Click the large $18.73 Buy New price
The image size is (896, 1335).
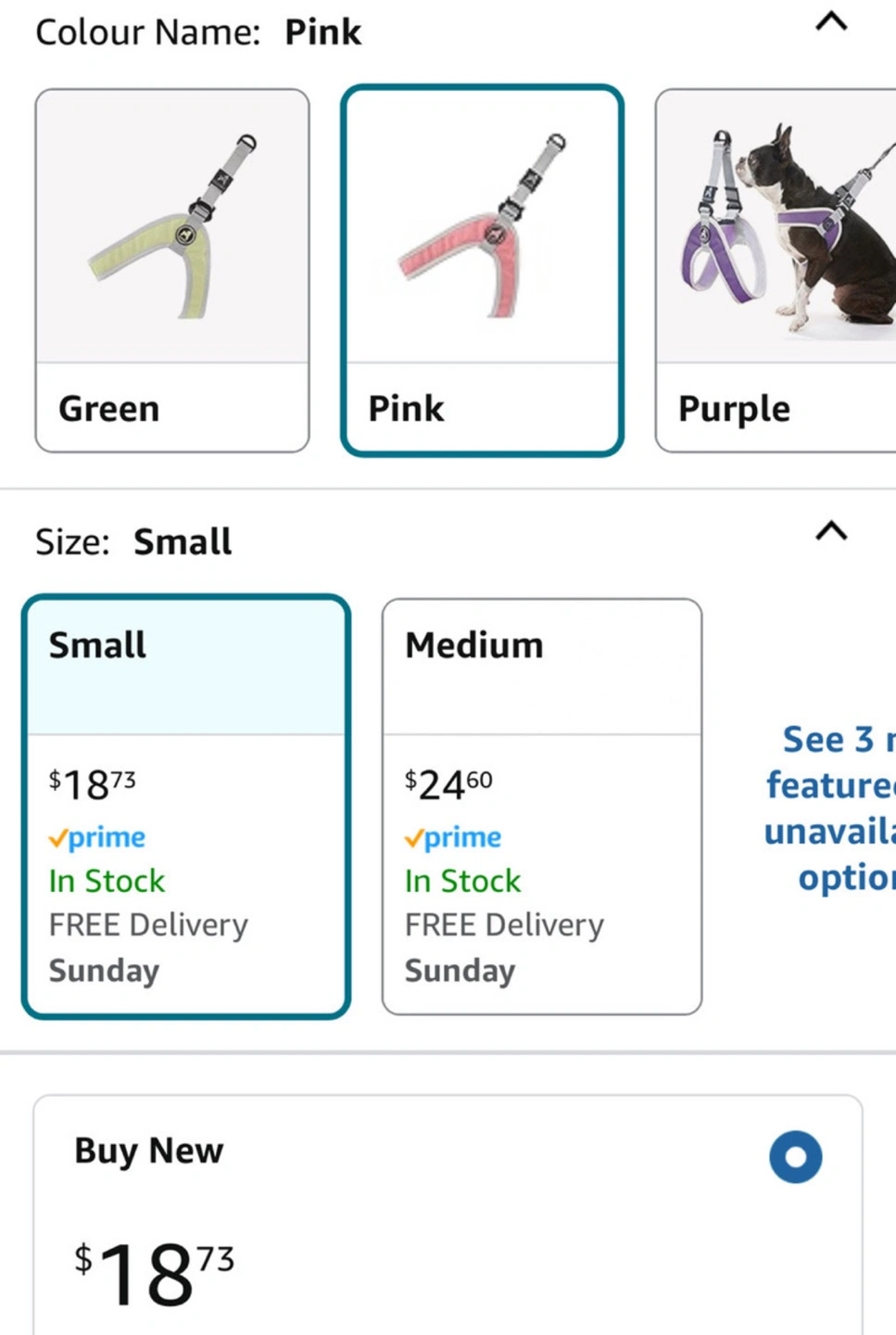coord(155,1272)
